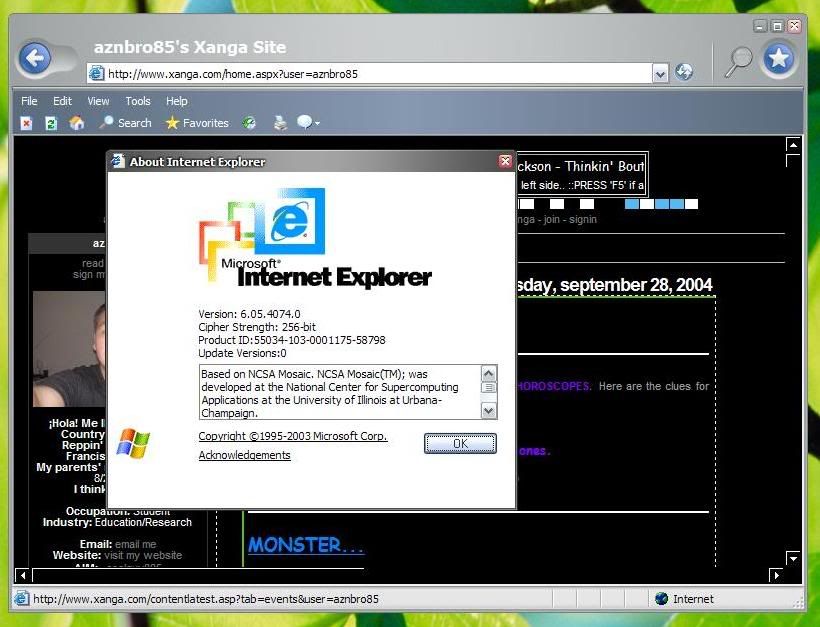Click the Update Versions:0 text

(x=242, y=353)
